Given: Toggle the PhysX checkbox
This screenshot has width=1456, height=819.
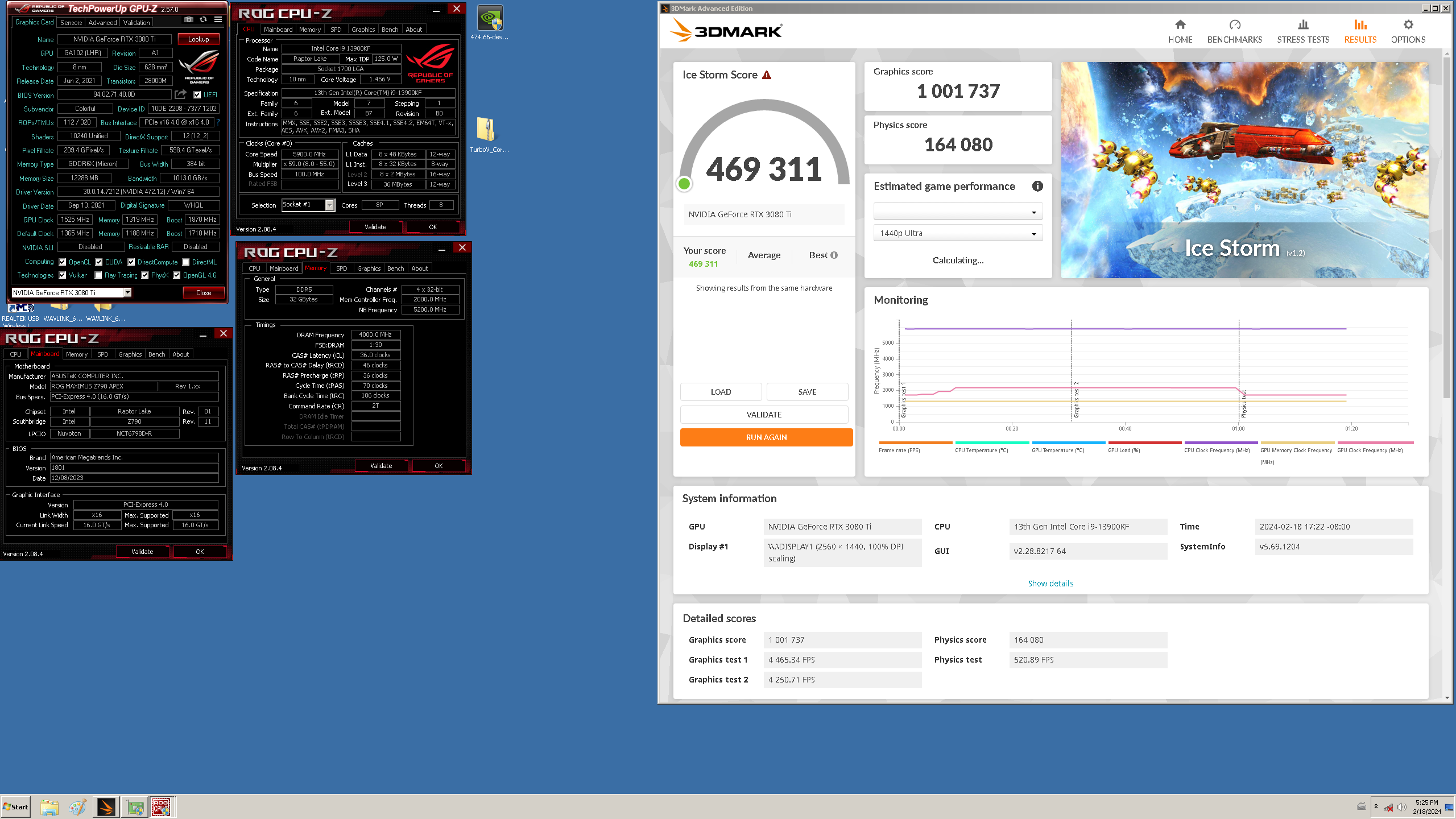Looking at the screenshot, I should [x=145, y=275].
